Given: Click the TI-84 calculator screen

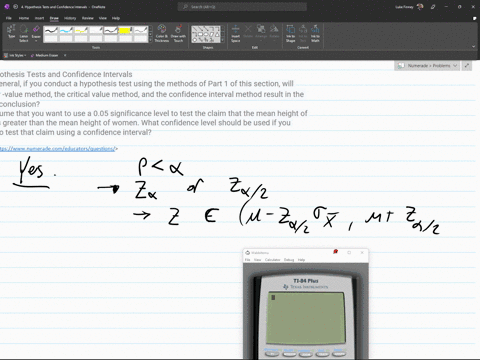Looking at the screenshot, I should tap(306, 318).
